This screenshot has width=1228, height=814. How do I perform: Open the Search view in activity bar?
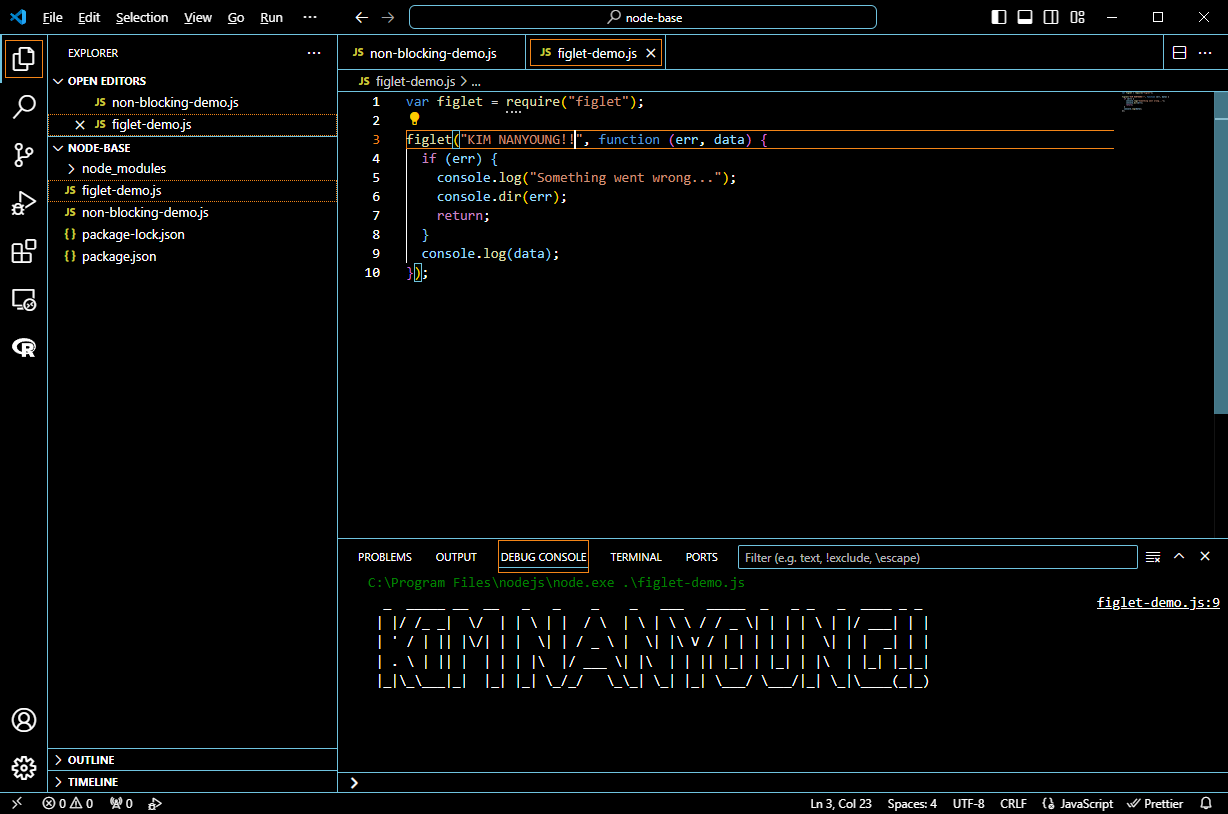[24, 107]
